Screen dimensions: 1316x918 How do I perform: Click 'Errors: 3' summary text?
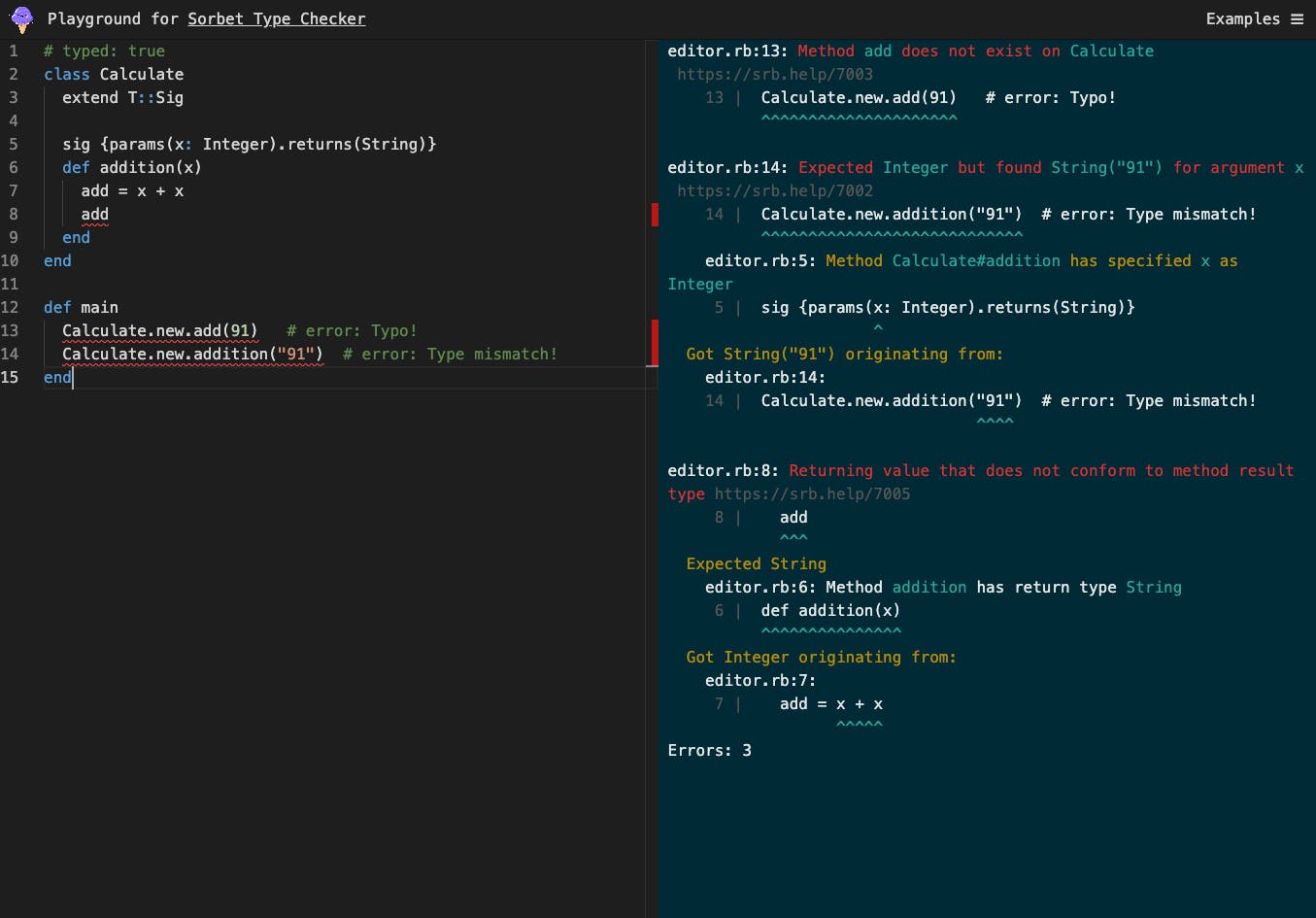[x=709, y=750]
